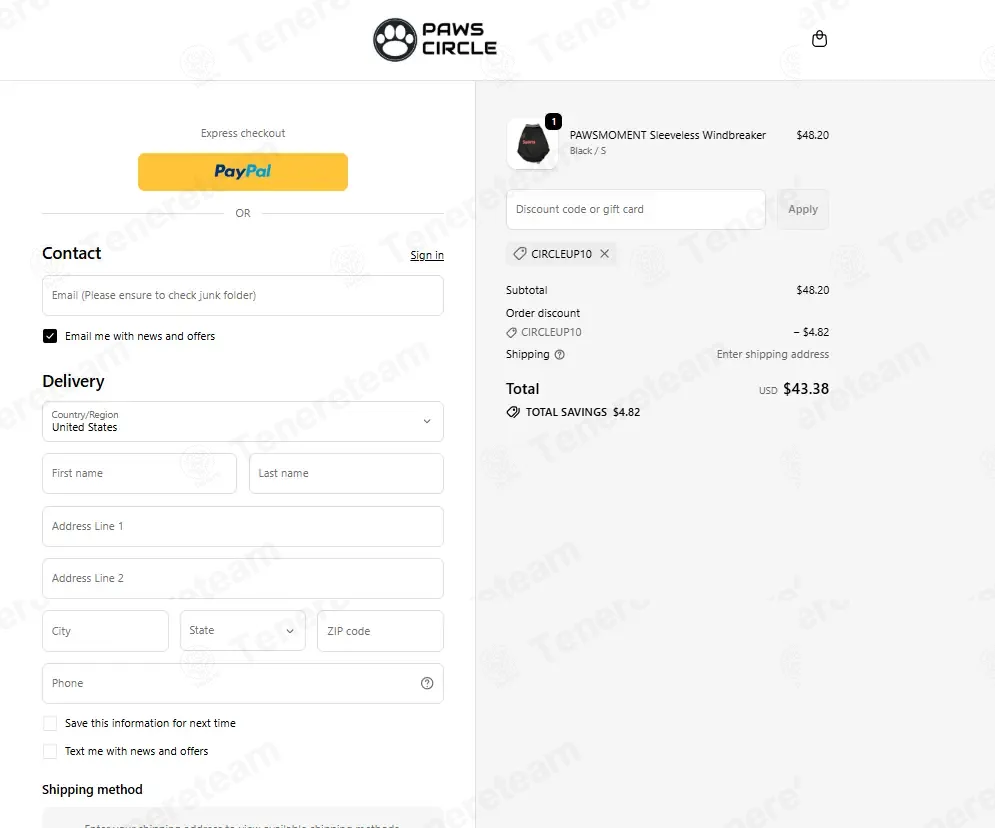
Task: Click the Apply discount button
Action: [803, 209]
